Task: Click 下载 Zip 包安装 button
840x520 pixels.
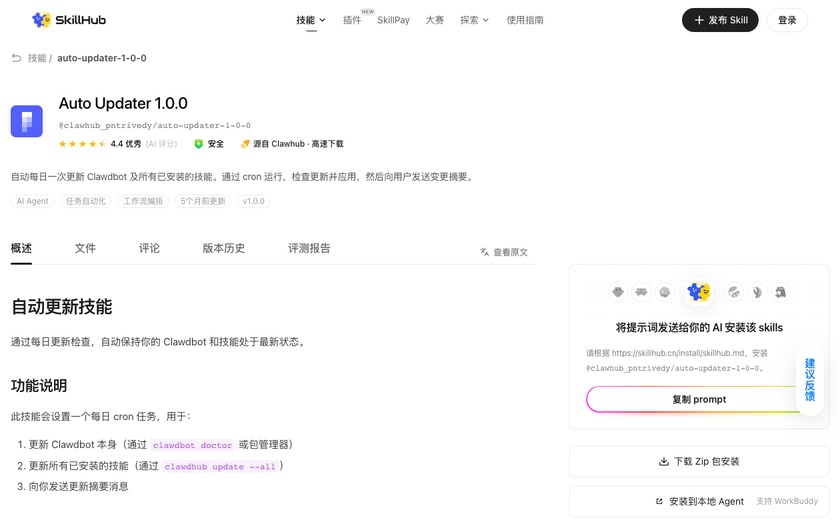Action: tap(699, 461)
